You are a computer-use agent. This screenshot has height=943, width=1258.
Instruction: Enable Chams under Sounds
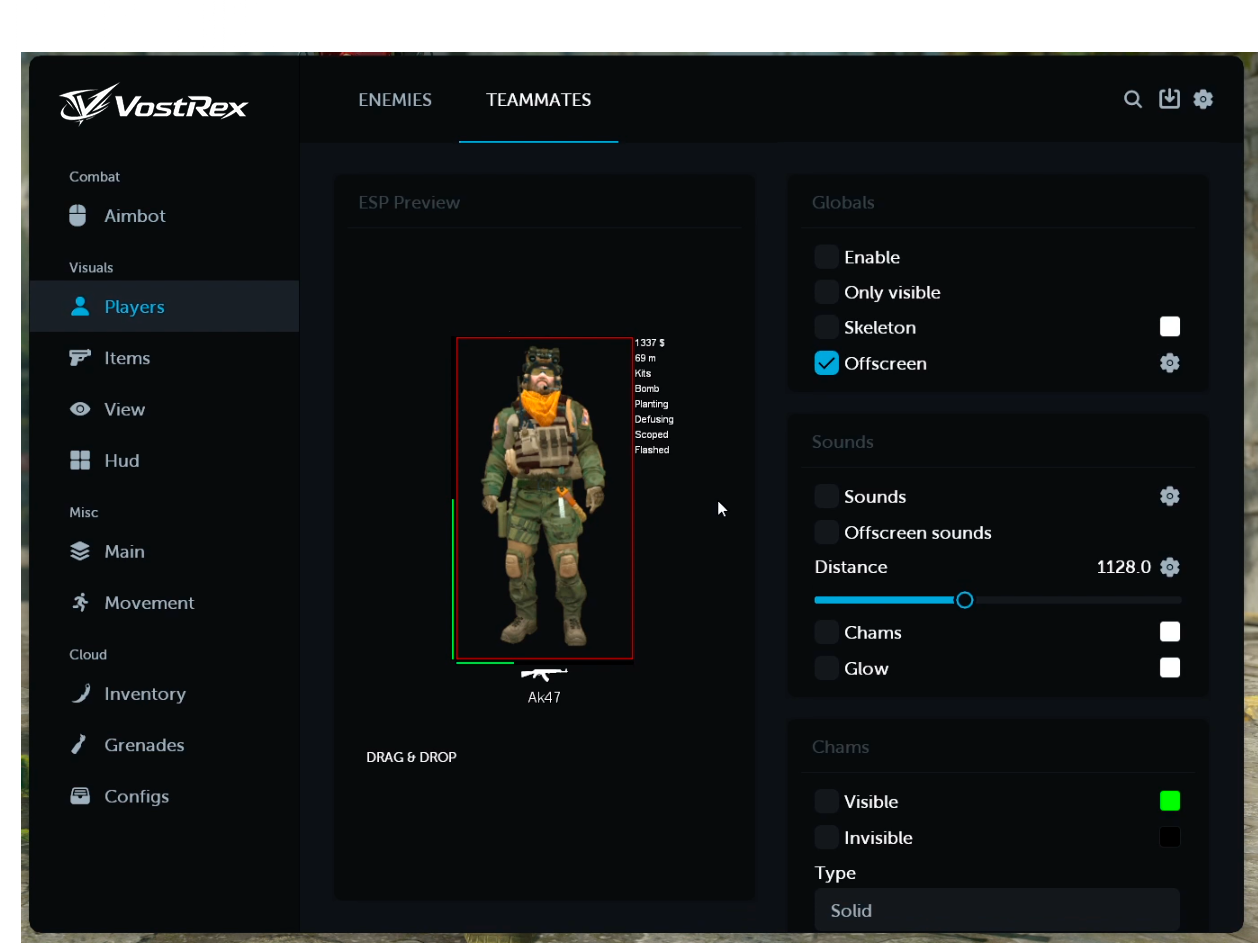coord(826,631)
